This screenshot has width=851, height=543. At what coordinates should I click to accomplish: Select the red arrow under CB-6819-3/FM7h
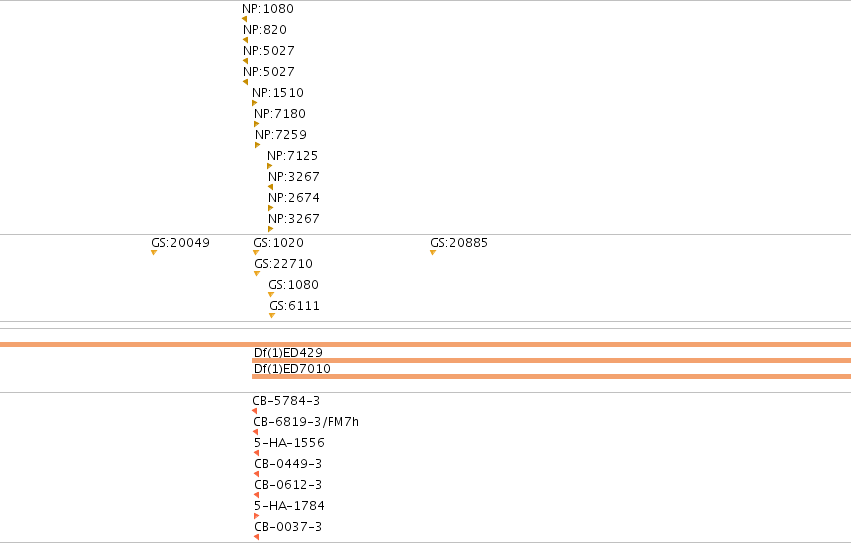[256, 432]
